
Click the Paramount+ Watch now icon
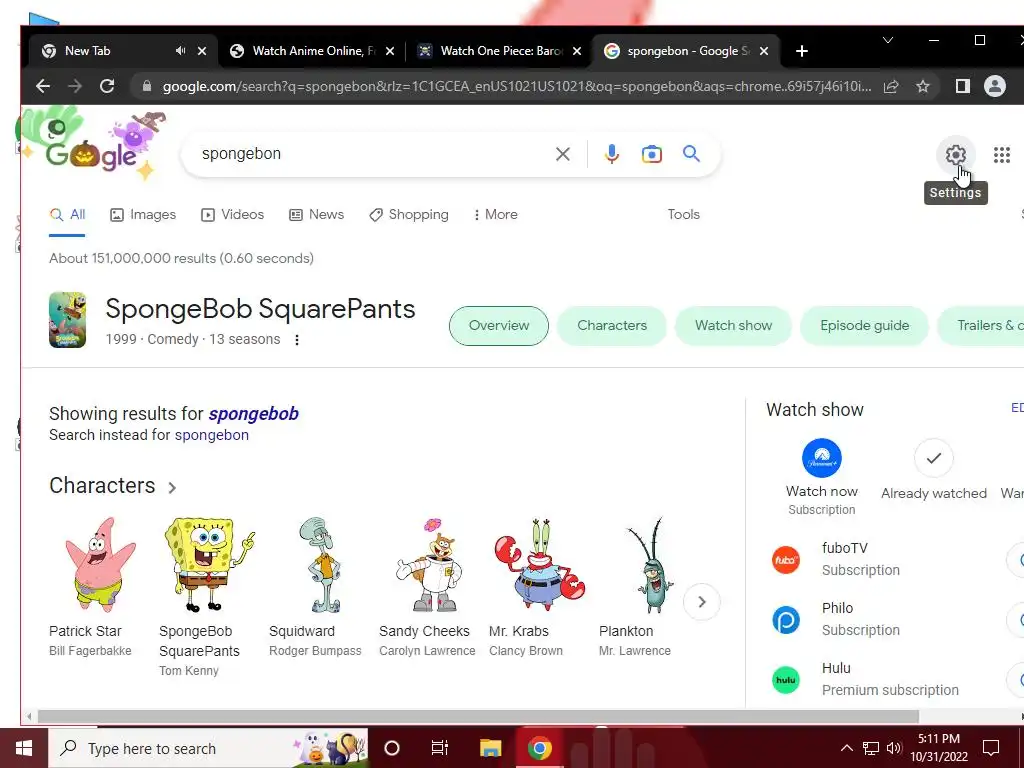click(x=822, y=458)
